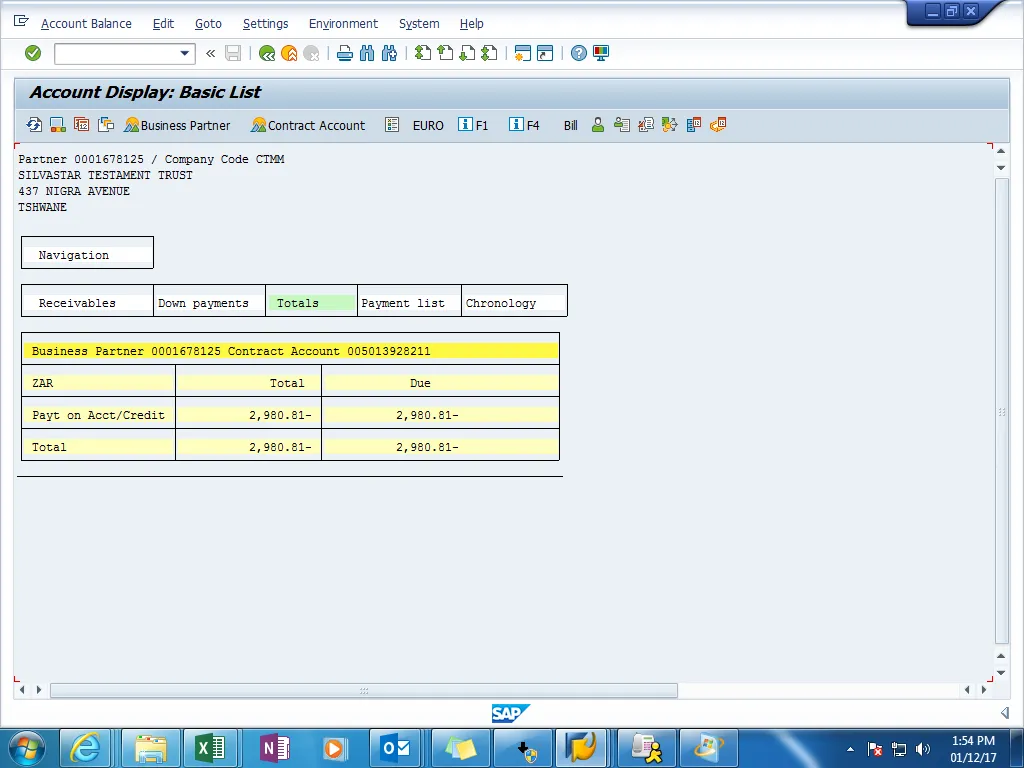Screen dimensions: 1024x768
Task: Show hidden system tray icons arrow
Action: (850, 749)
